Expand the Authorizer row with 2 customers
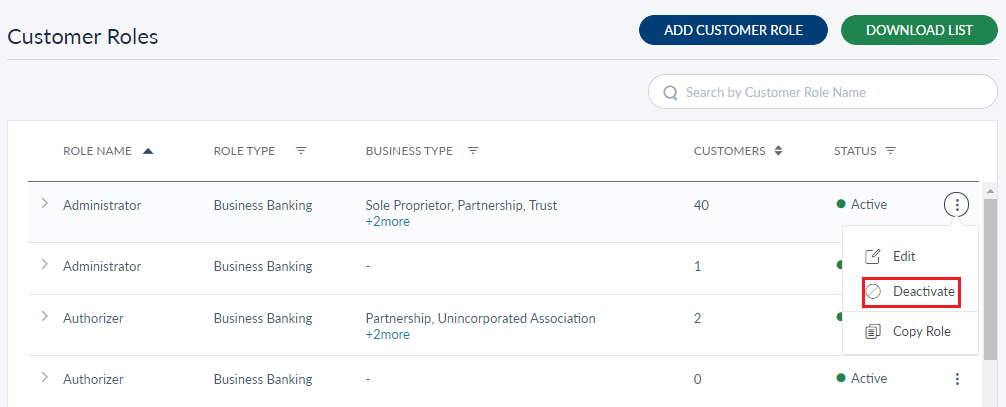 click(44, 317)
